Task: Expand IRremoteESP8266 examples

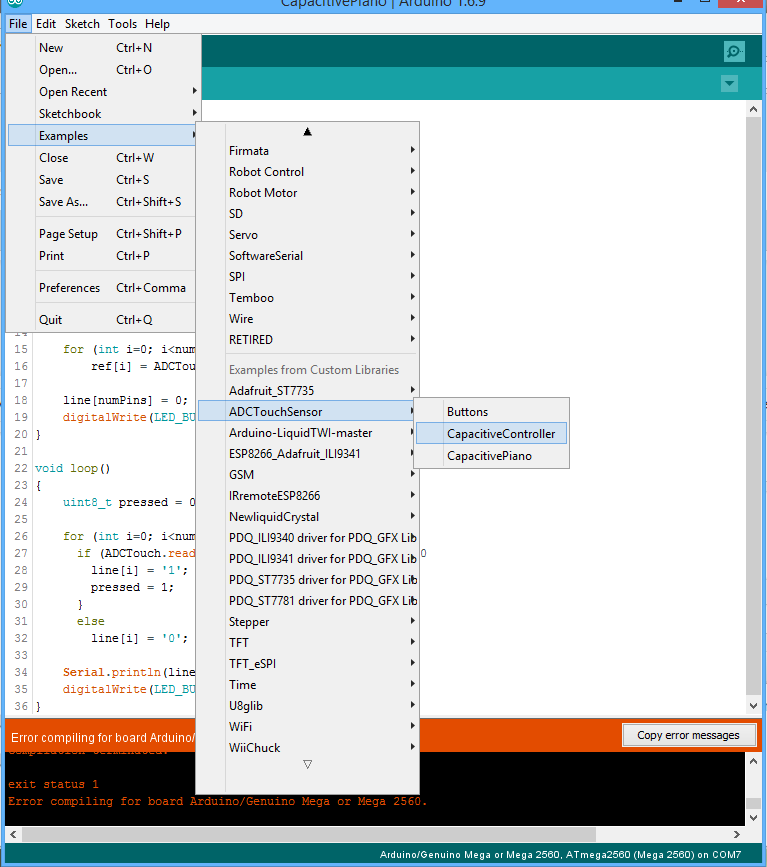Action: tap(308, 495)
